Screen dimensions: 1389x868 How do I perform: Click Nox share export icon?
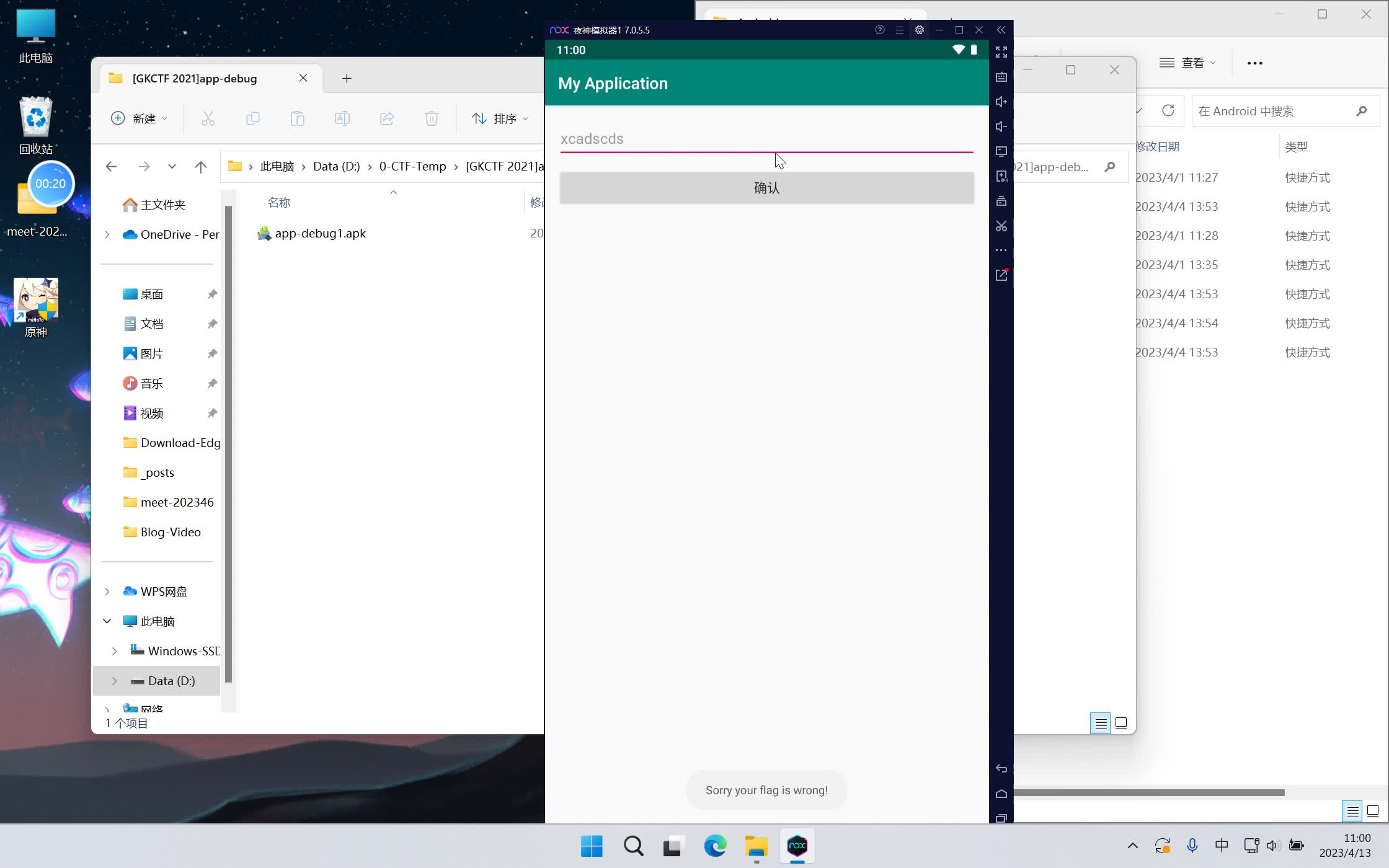tap(1001, 275)
